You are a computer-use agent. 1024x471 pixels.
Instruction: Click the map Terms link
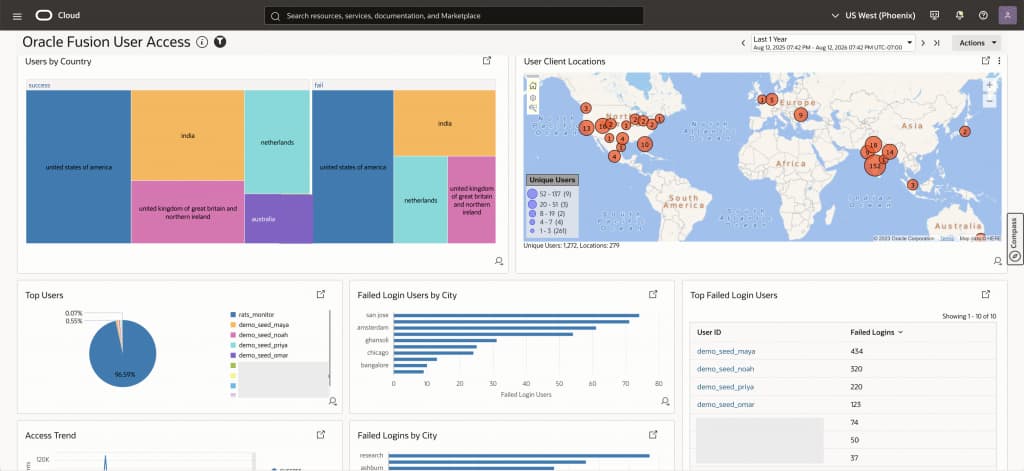click(x=946, y=238)
